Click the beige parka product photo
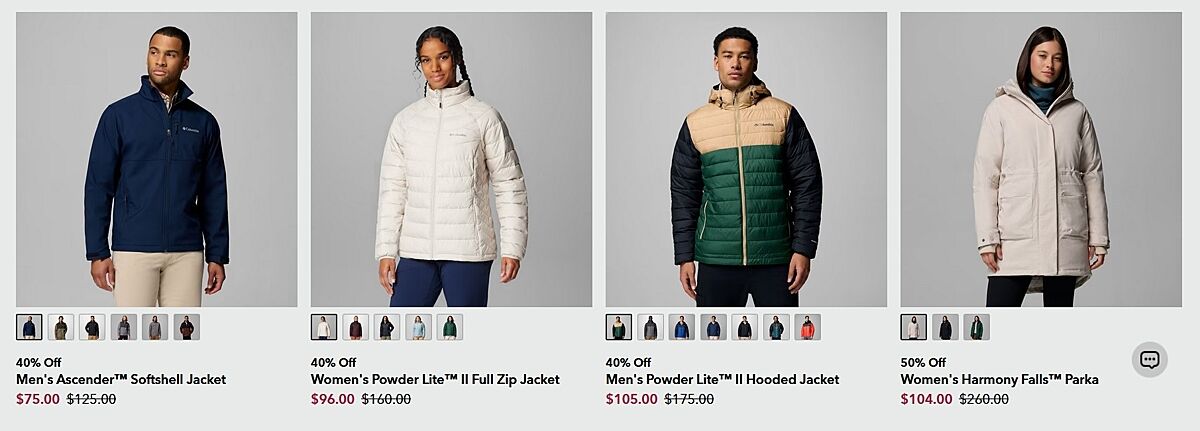Image resolution: width=1200 pixels, height=431 pixels. click(x=1041, y=159)
